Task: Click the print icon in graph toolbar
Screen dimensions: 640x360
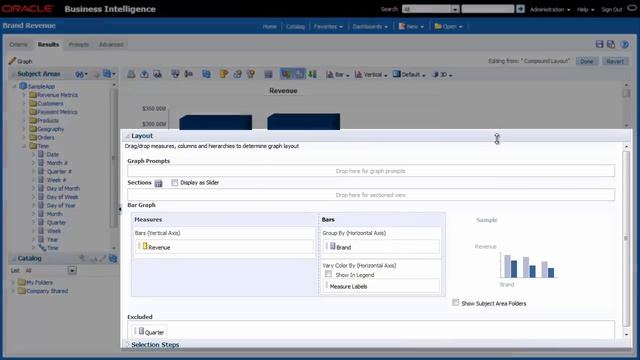Action: coord(131,74)
